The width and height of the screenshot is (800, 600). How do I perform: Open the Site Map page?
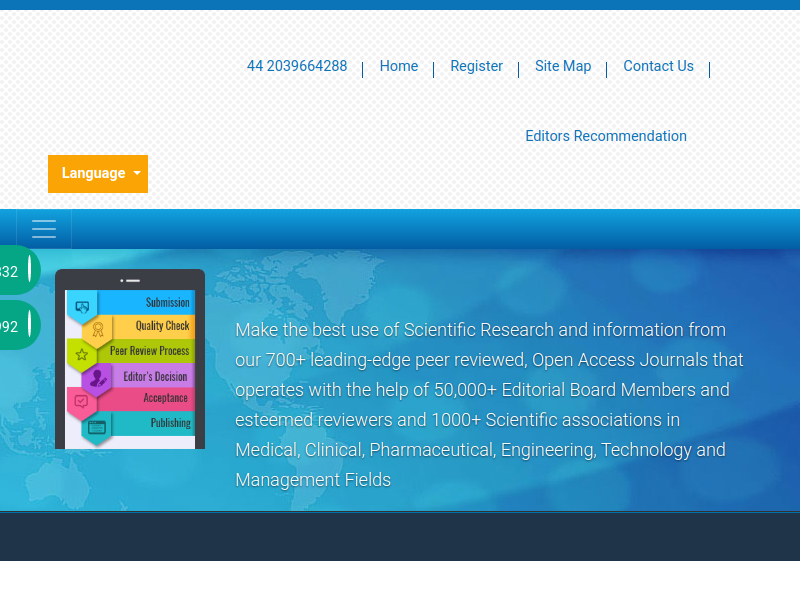[x=563, y=66]
